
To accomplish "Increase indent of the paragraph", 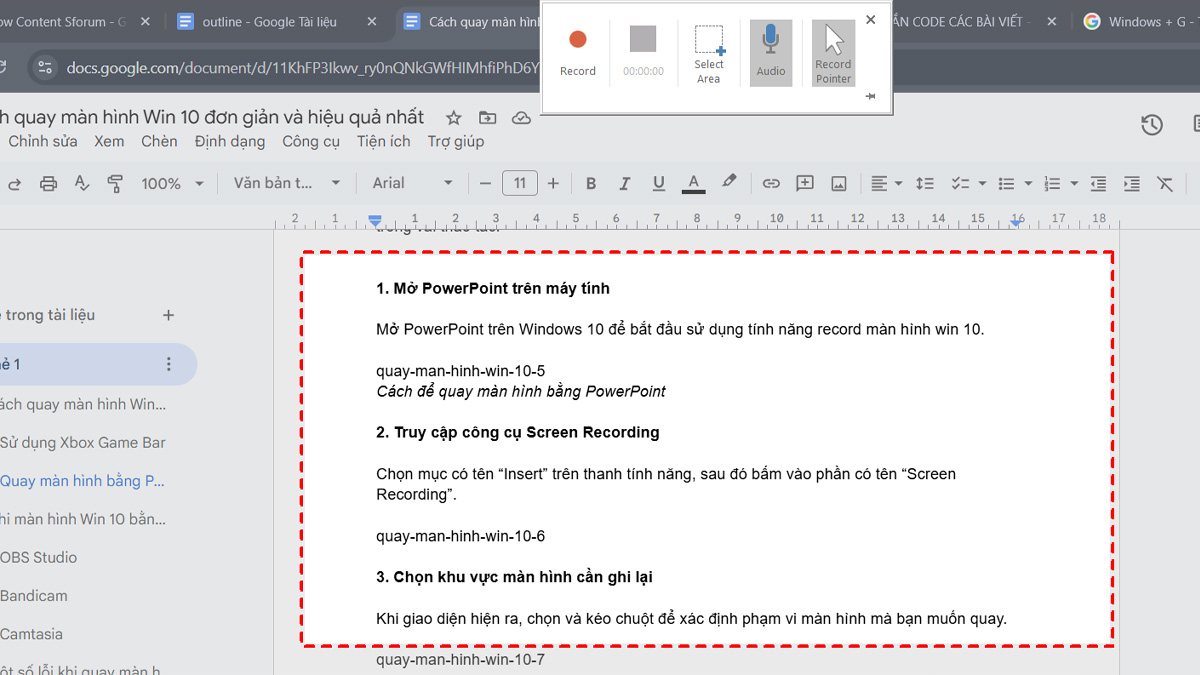I will (1132, 183).
